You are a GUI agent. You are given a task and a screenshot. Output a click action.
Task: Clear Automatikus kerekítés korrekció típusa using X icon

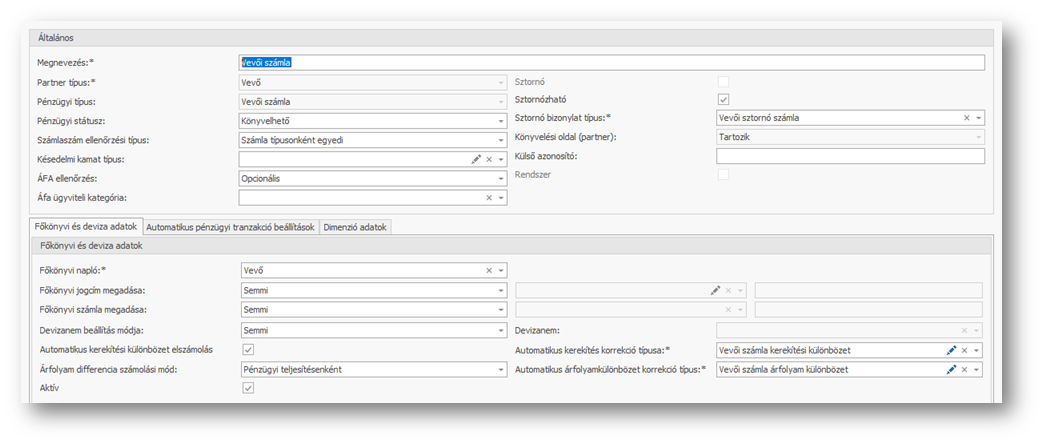coord(965,350)
